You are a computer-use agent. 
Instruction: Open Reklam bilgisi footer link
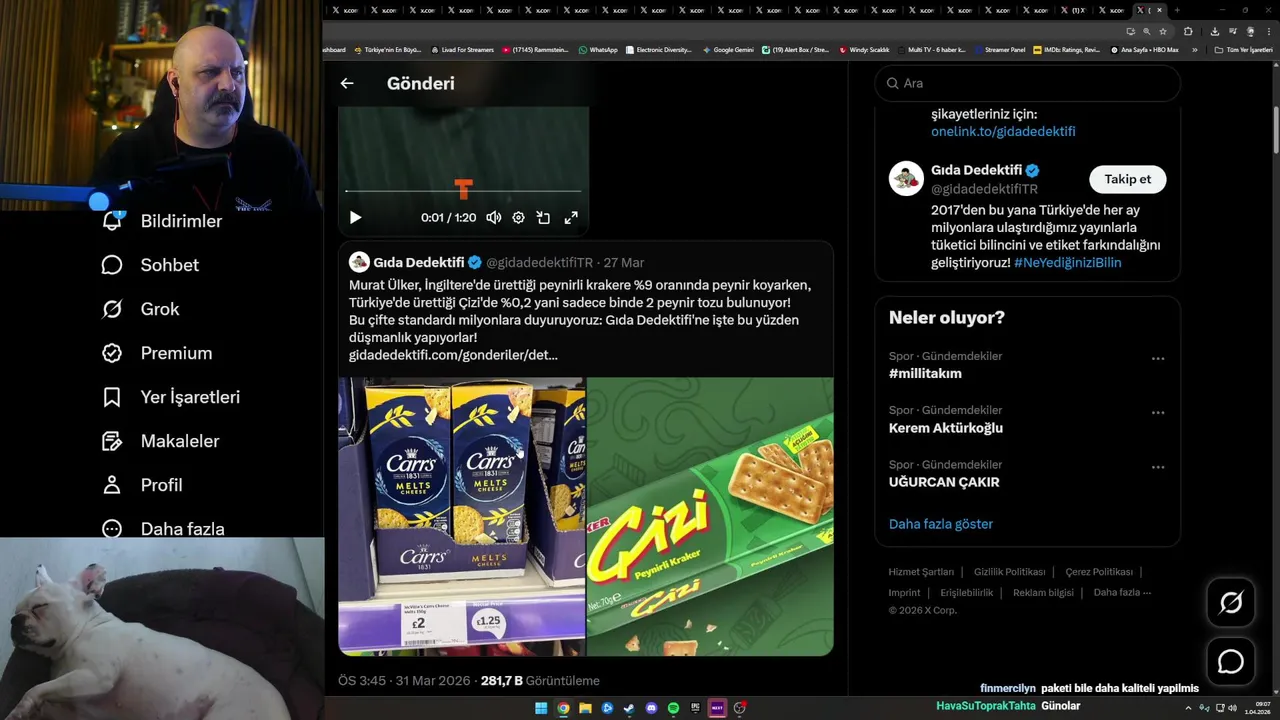tap(1043, 592)
